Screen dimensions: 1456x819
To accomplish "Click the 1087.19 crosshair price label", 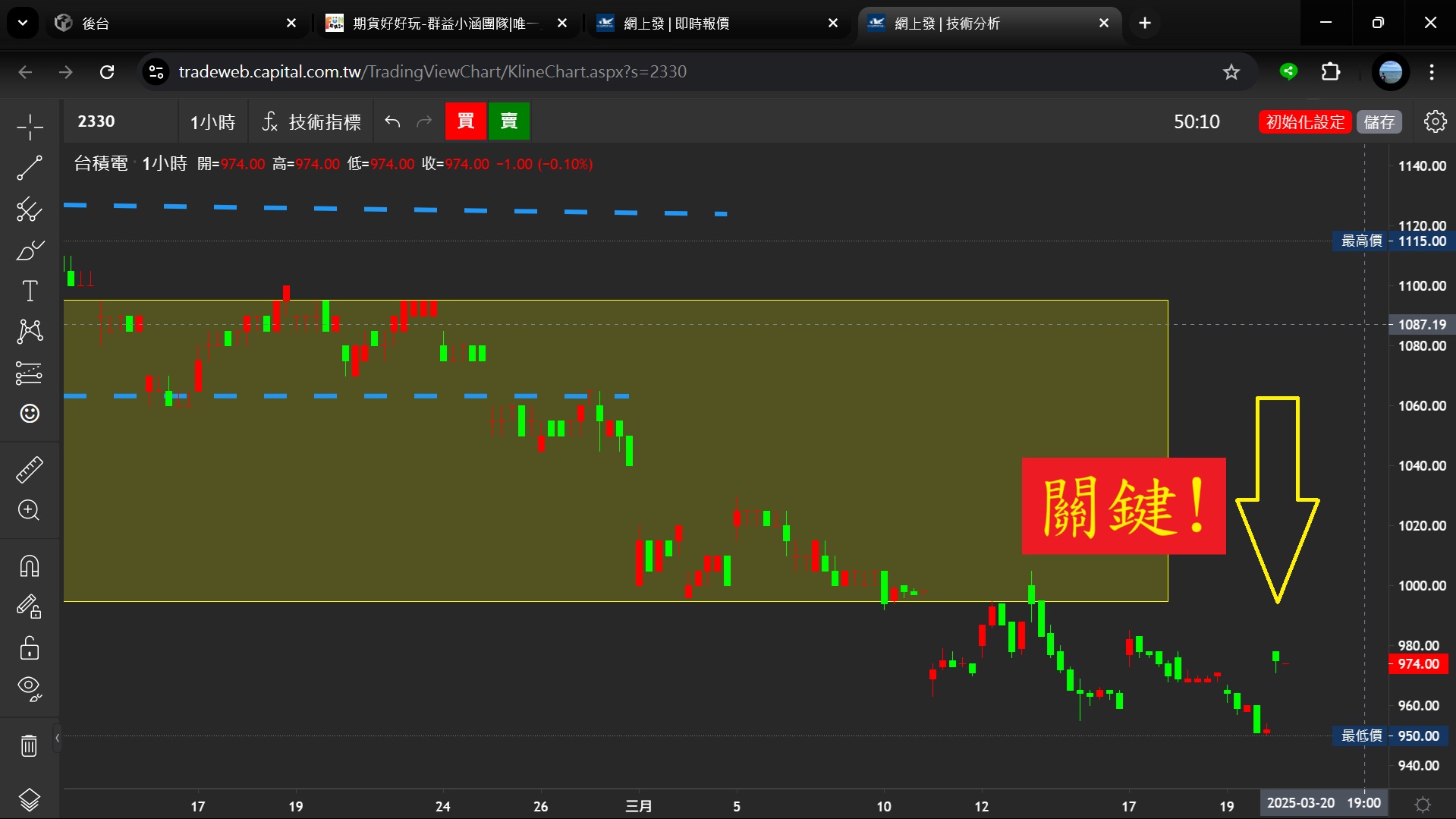I will (1421, 325).
